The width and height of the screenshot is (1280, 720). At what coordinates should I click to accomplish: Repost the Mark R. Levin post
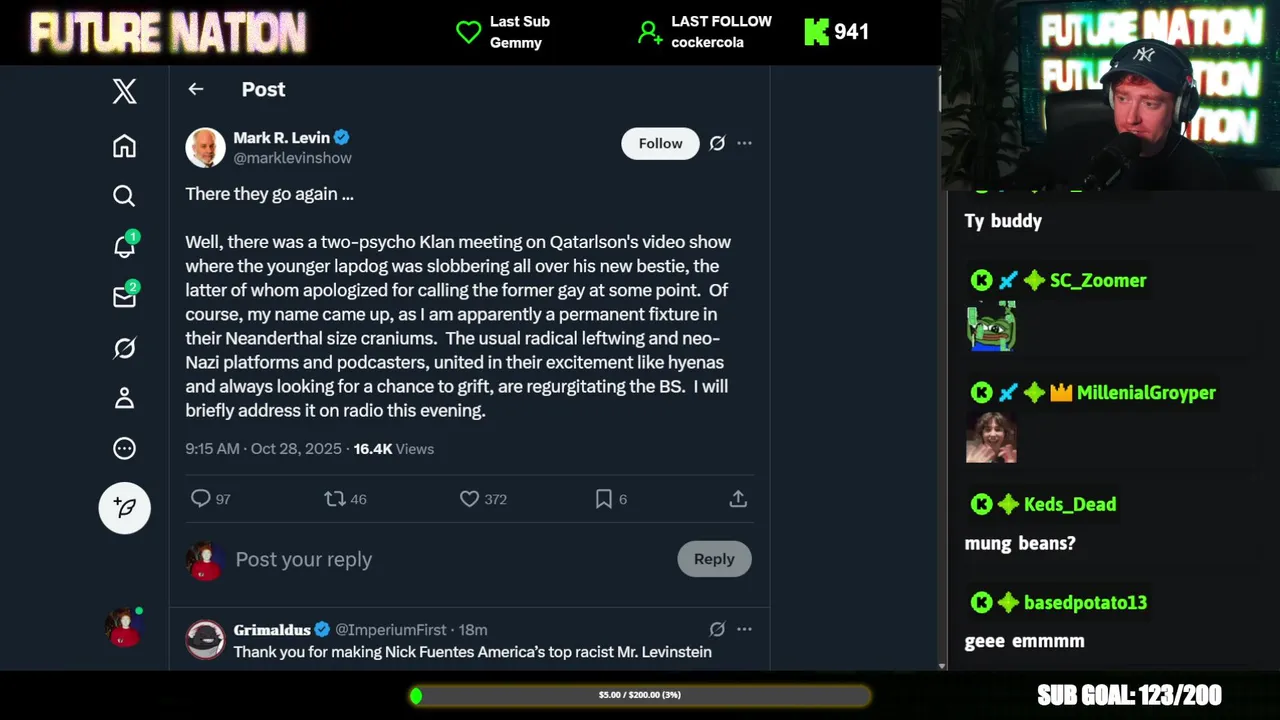[334, 499]
